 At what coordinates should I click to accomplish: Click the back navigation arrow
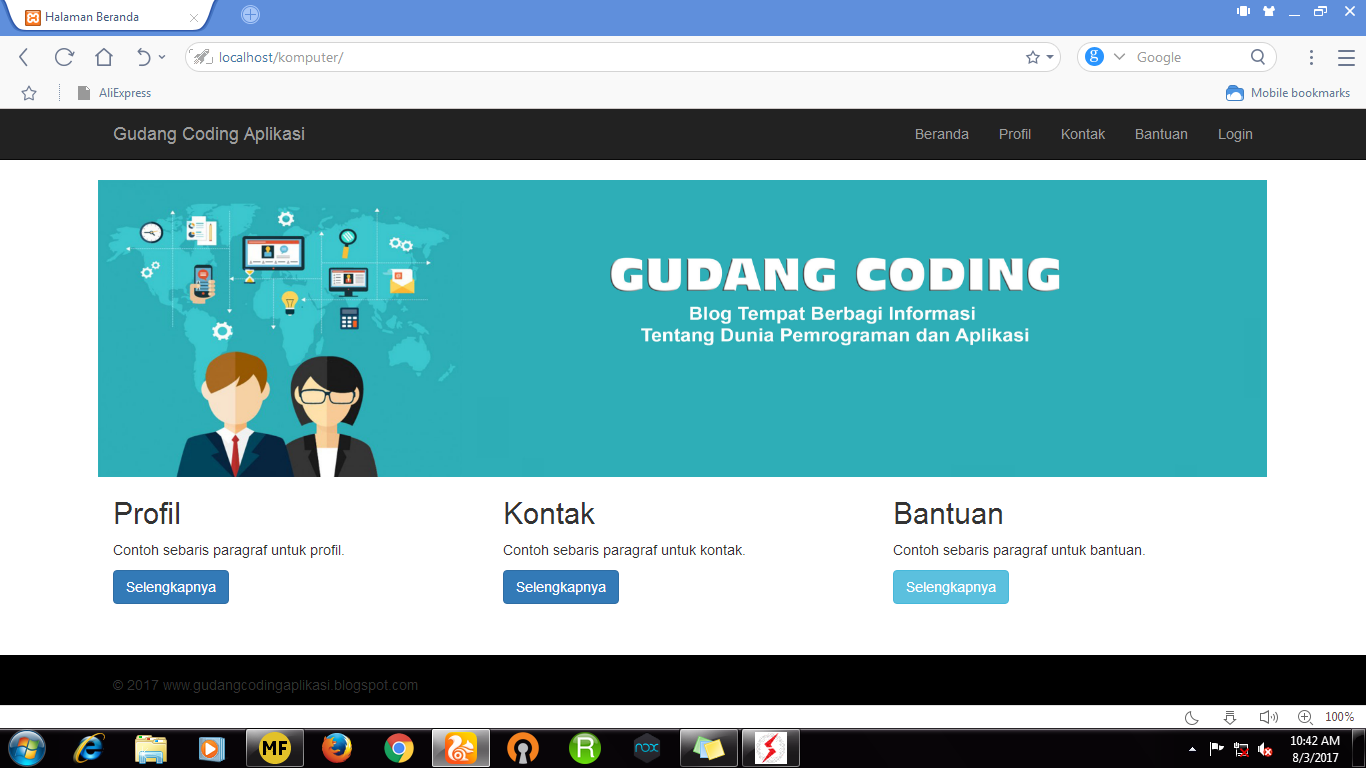[x=23, y=57]
